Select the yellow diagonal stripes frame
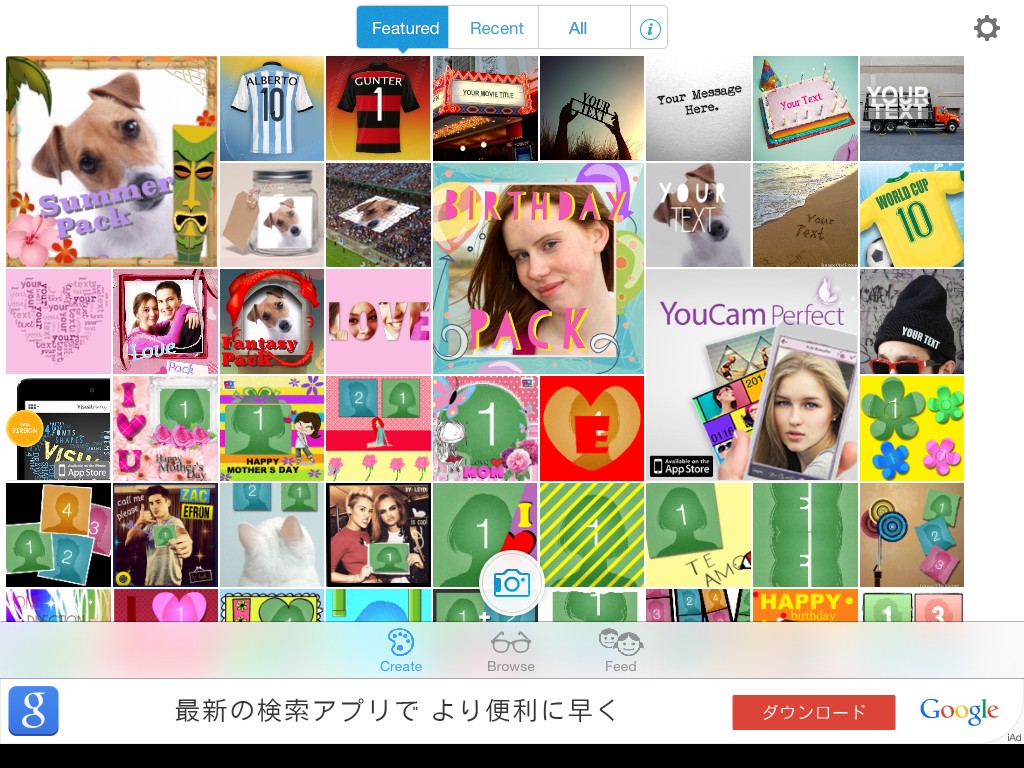The width and height of the screenshot is (1024, 768). (592, 535)
